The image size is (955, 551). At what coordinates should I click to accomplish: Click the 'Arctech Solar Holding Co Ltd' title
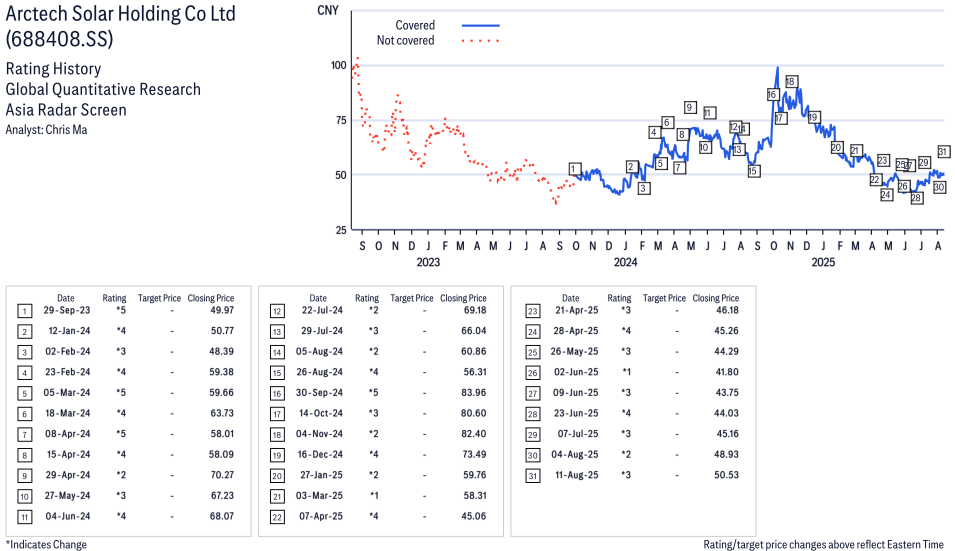click(121, 13)
